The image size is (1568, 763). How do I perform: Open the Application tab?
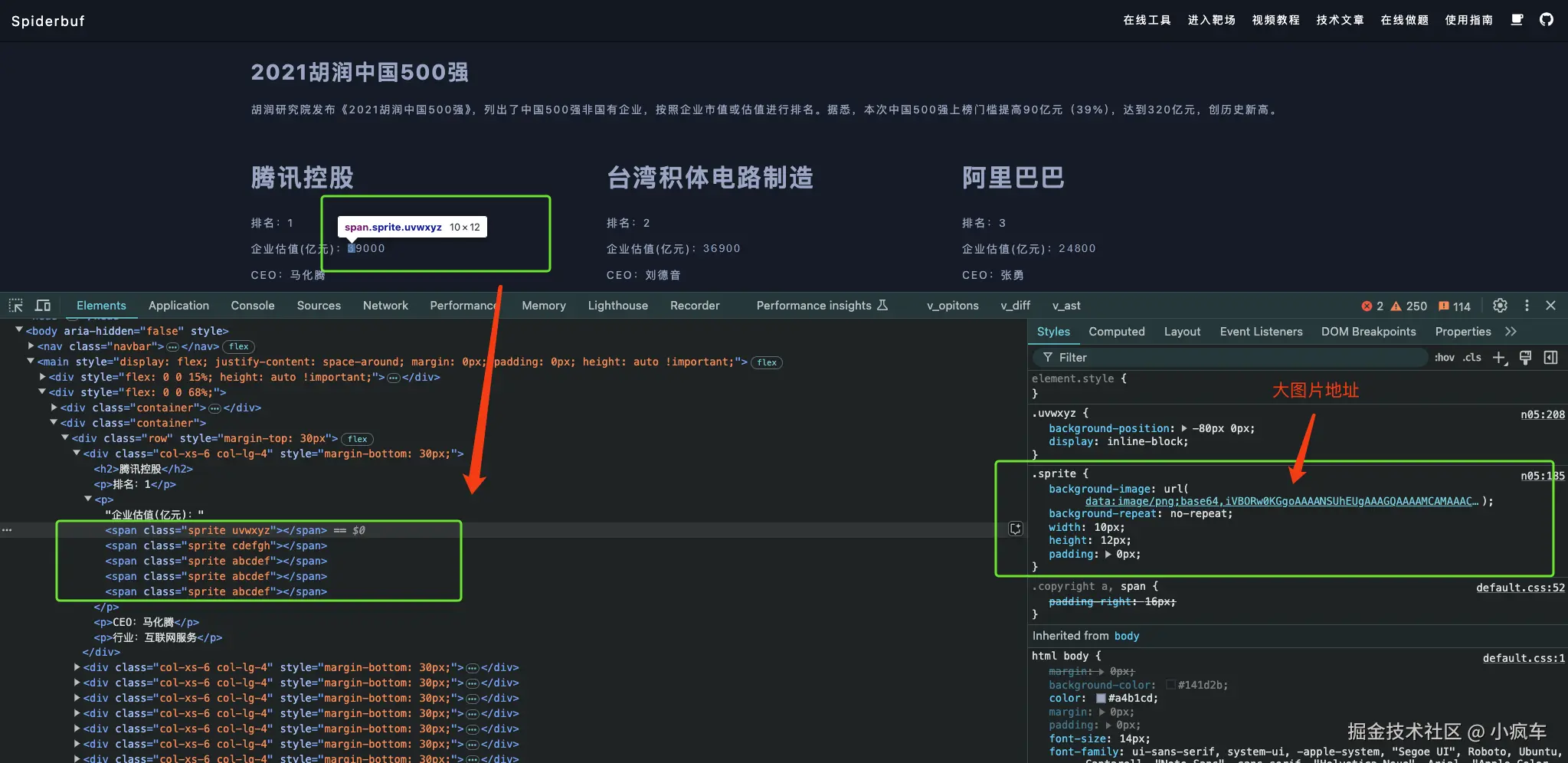point(178,306)
